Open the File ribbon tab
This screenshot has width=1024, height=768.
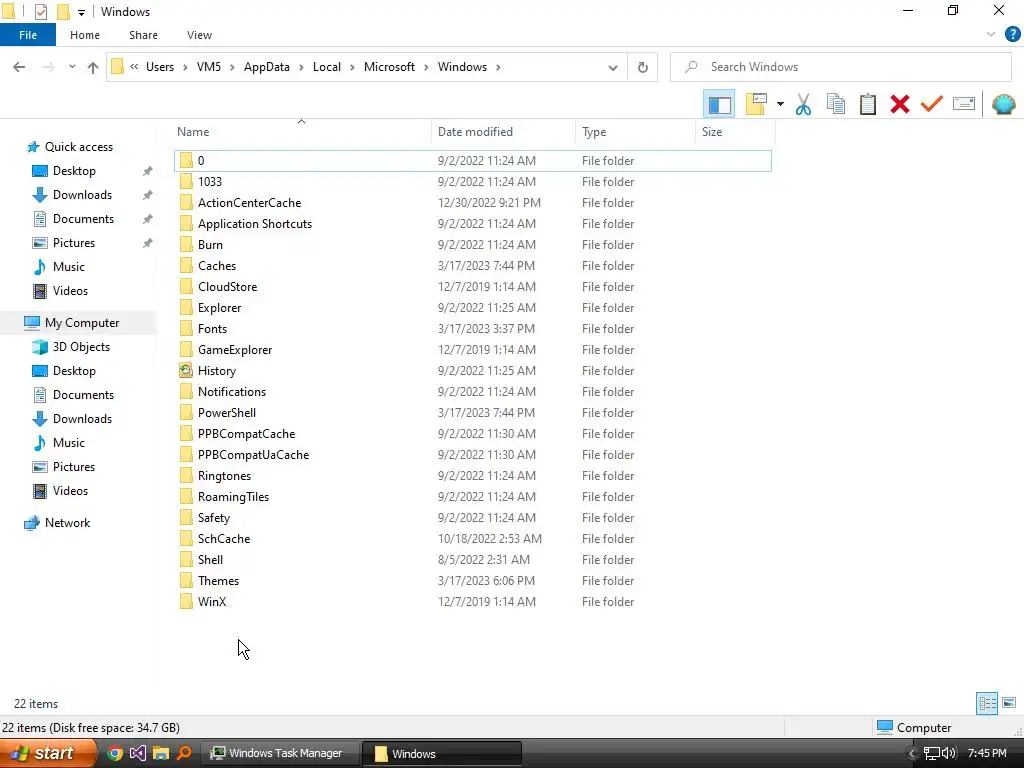27,35
